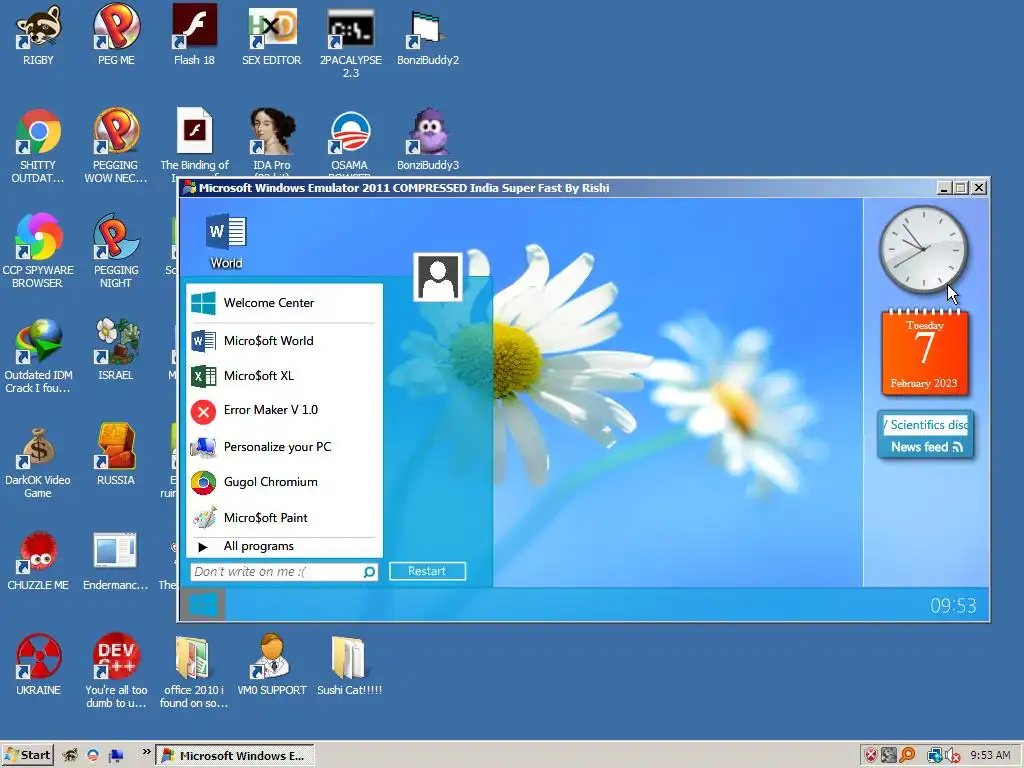Open the HxD editor desktop icon
Image resolution: width=1024 pixels, height=768 pixels.
point(272,36)
